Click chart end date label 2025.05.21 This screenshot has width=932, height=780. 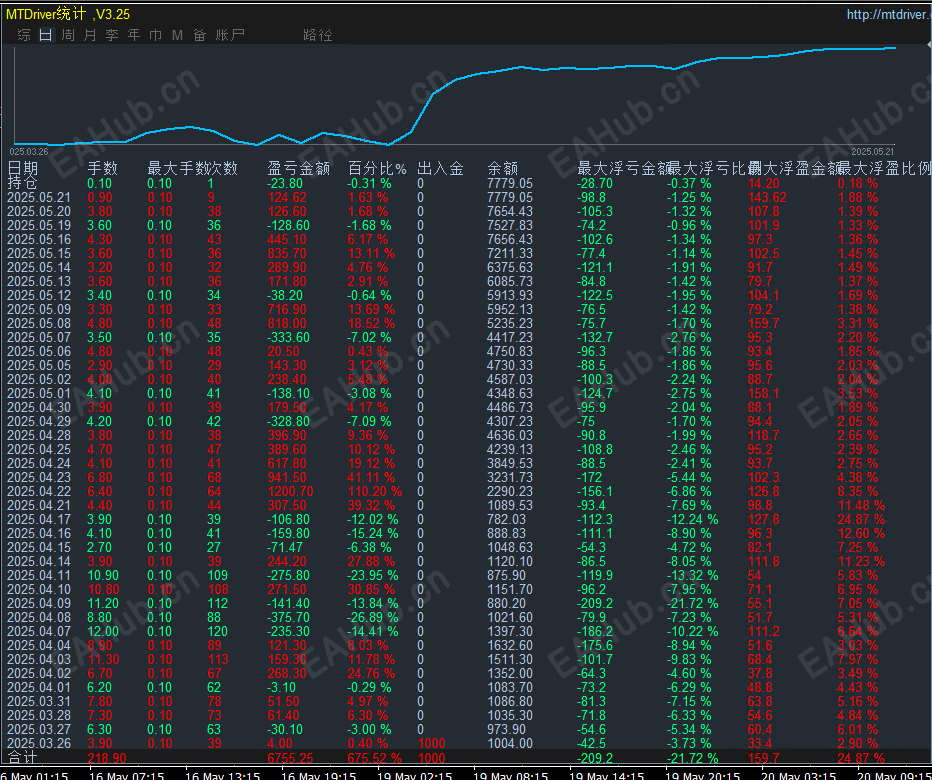873,152
